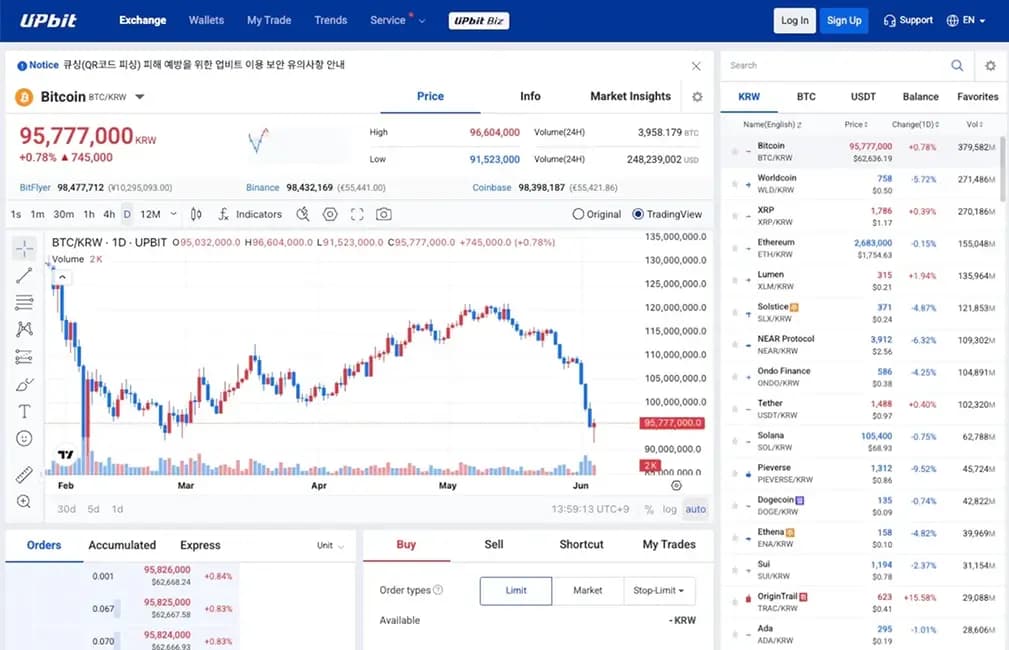
Task: Open the Wallets menu
Action: pos(206,21)
